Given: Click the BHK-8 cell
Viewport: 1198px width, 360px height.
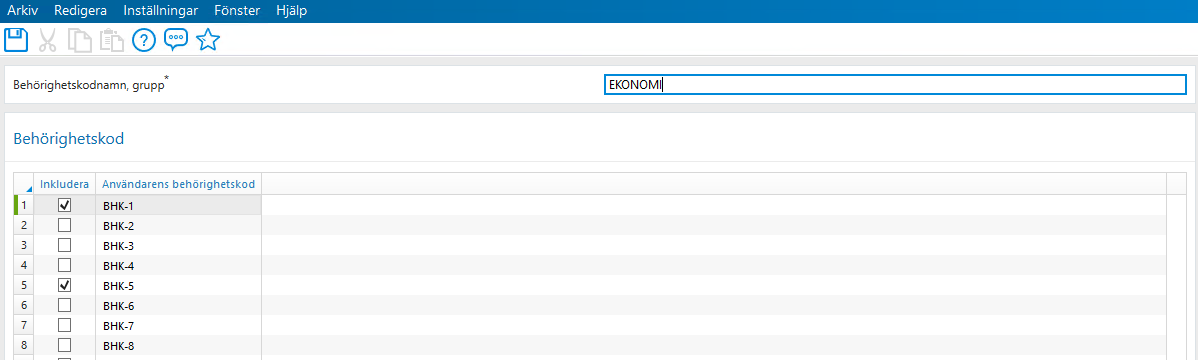Looking at the screenshot, I should (179, 345).
